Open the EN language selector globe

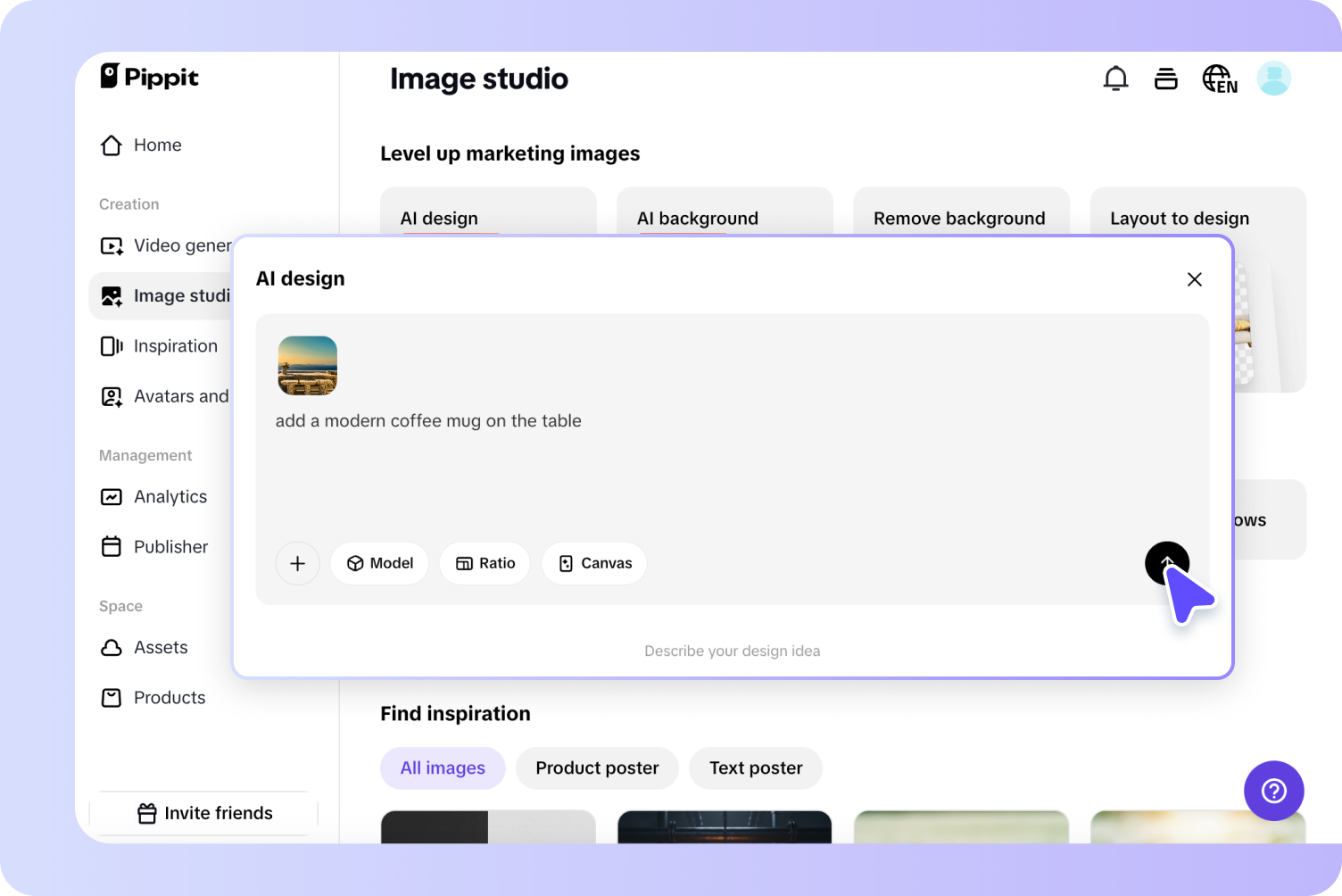pos(1219,79)
